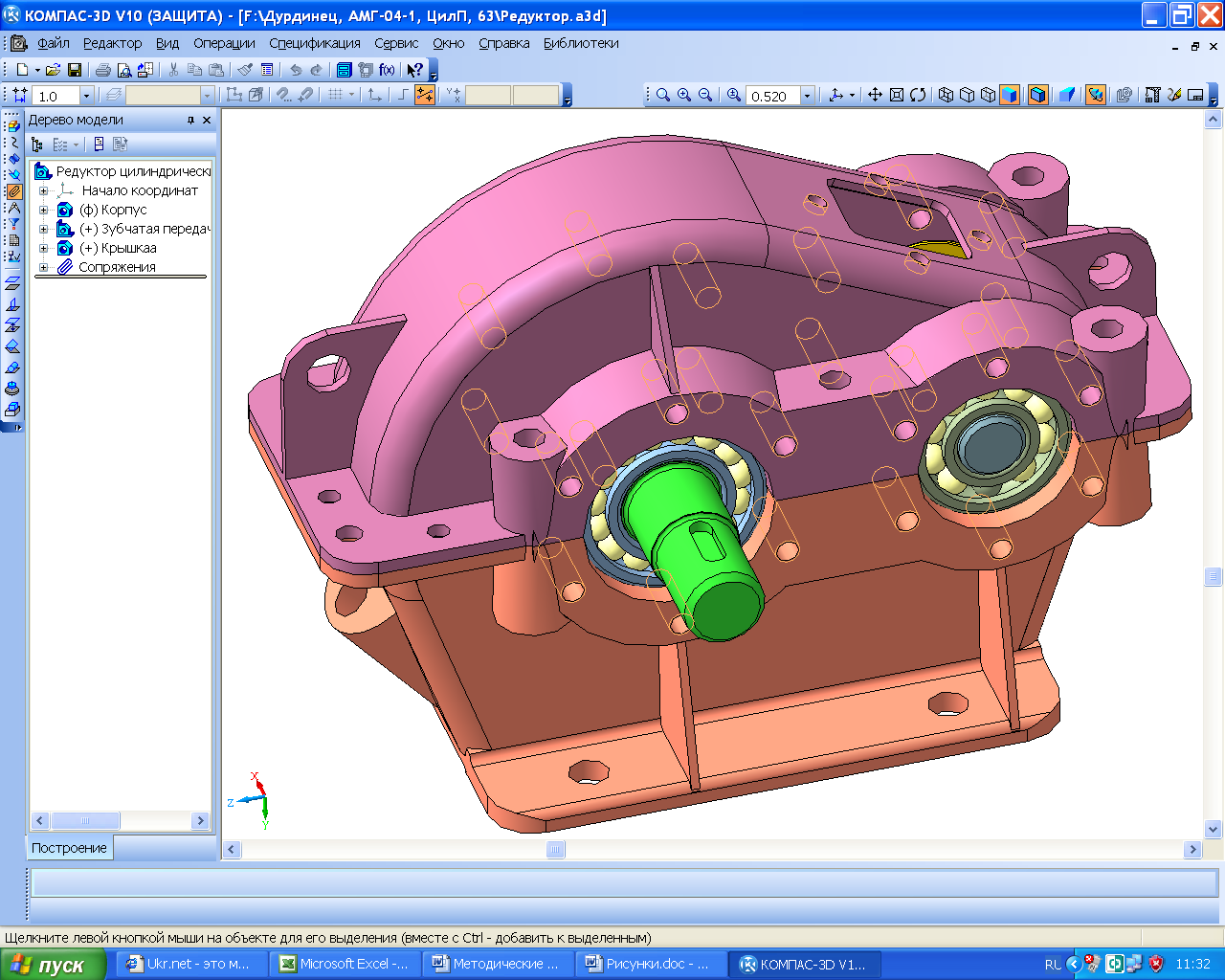Zoom in with the plus magnifier
The height and width of the screenshot is (980, 1225).
[x=684, y=96]
